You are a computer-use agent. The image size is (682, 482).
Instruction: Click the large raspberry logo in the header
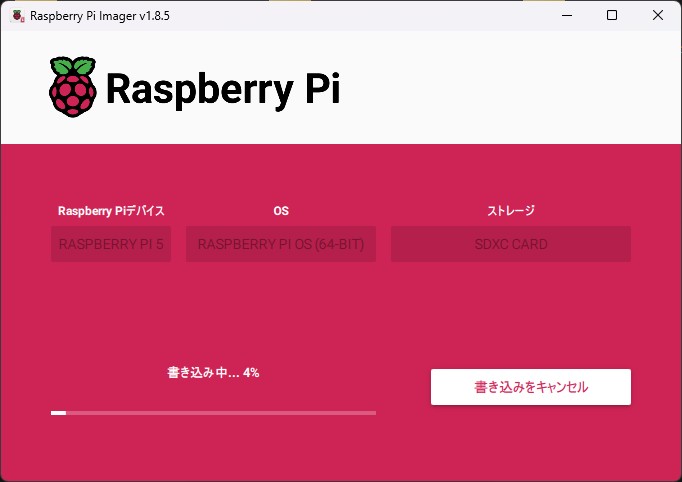coord(73,87)
